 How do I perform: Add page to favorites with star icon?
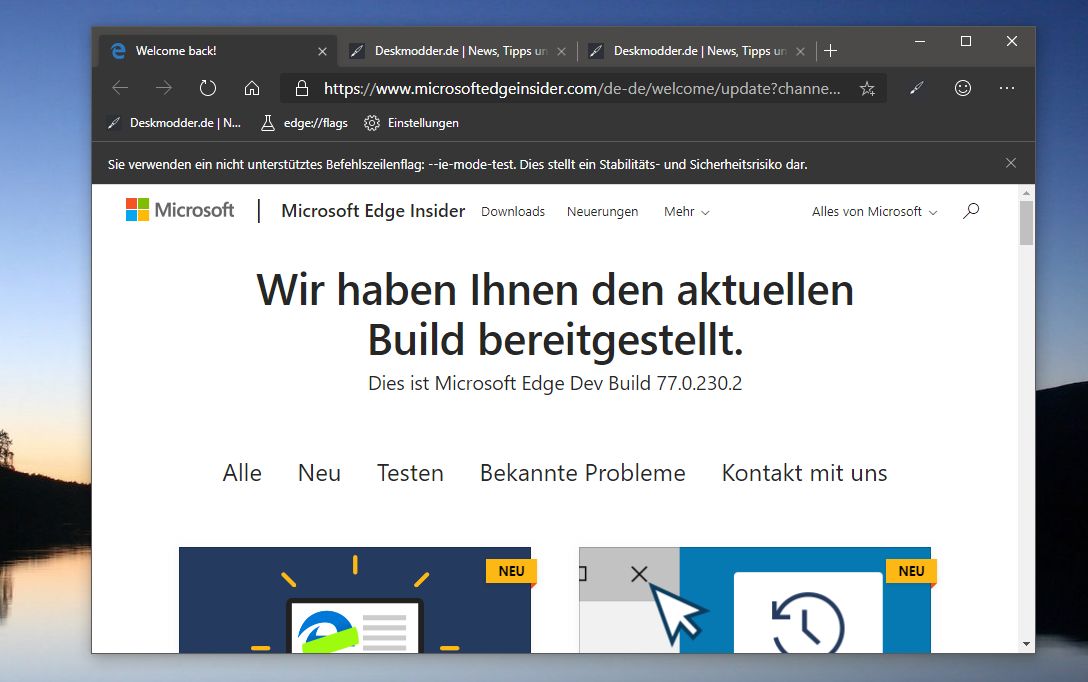[867, 88]
